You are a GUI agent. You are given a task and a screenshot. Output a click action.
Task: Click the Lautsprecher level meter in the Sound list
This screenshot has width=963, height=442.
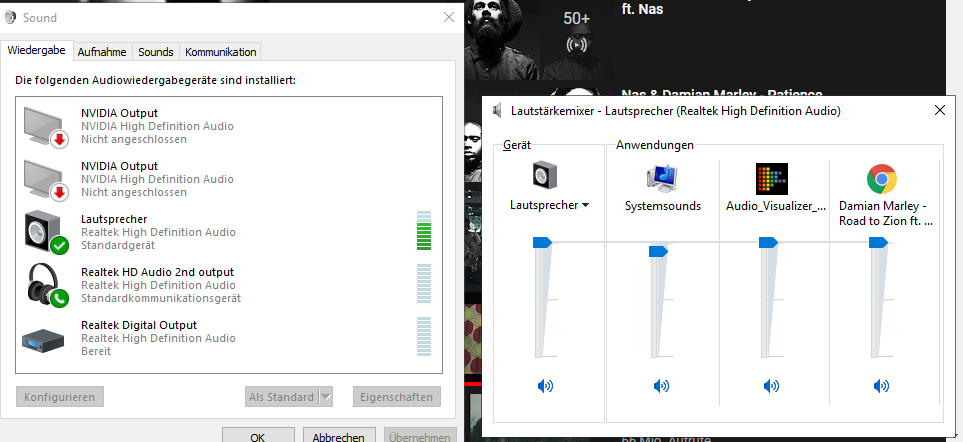pos(424,231)
